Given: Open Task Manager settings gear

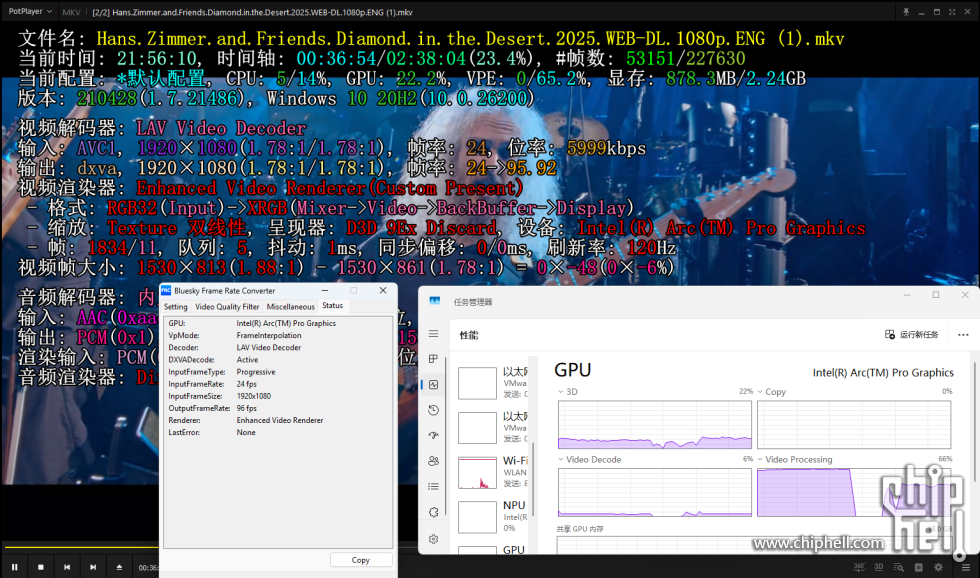Looking at the screenshot, I should [x=433, y=539].
